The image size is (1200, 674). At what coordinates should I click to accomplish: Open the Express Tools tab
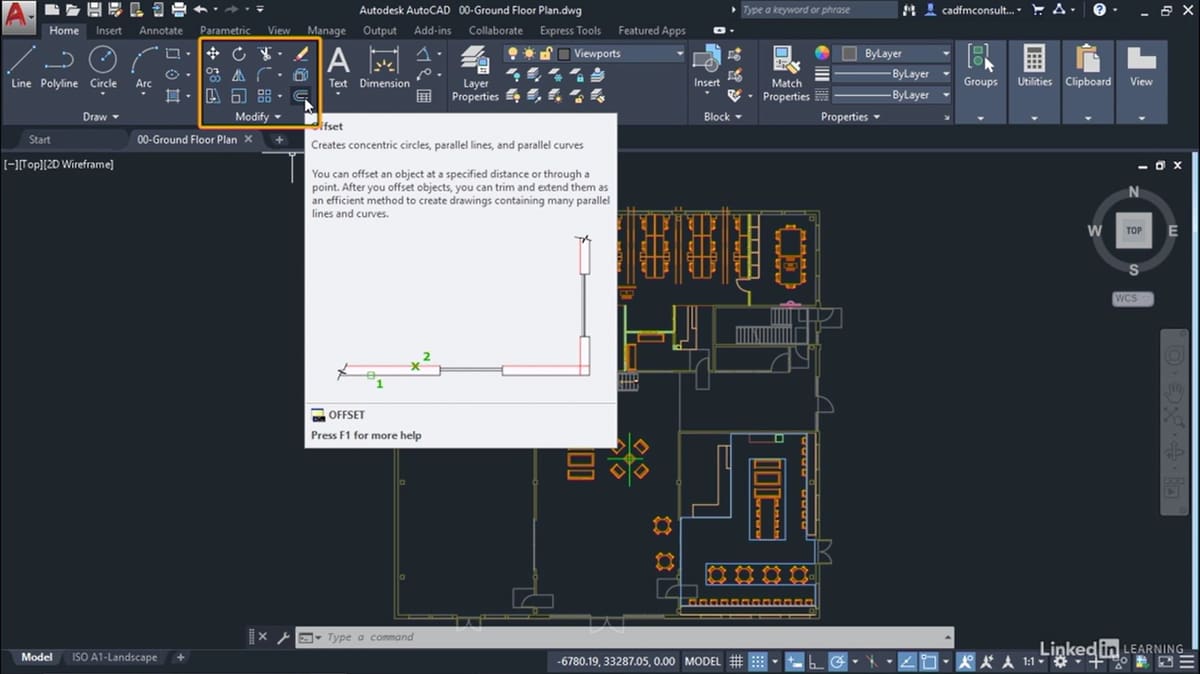tap(571, 31)
